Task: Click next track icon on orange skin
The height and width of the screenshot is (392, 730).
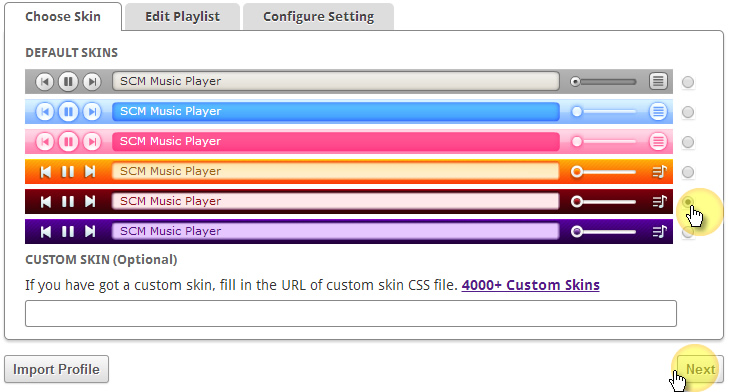Action: coord(90,172)
